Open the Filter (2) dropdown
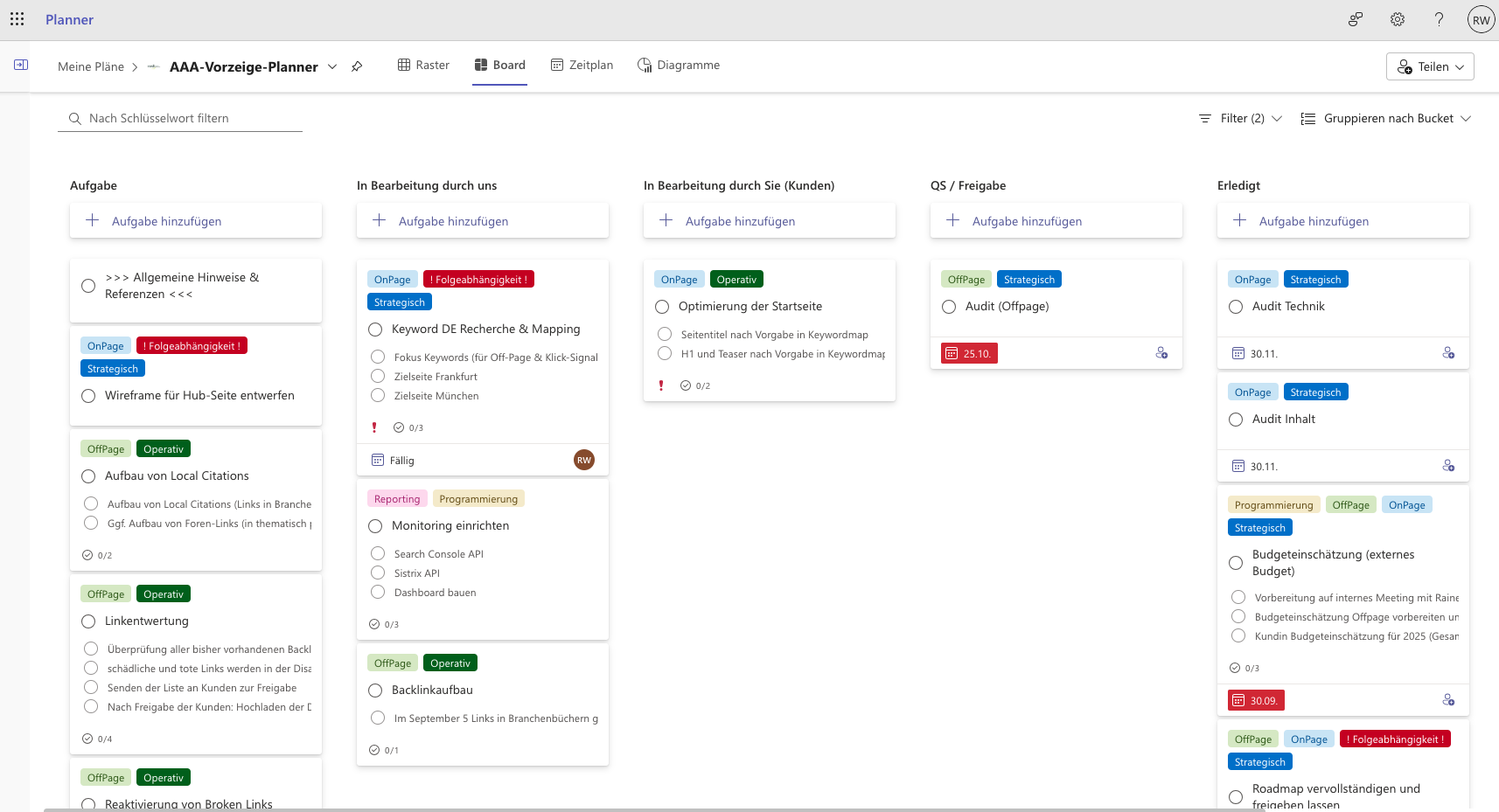Screen dimensions: 1499x812 1240,118
